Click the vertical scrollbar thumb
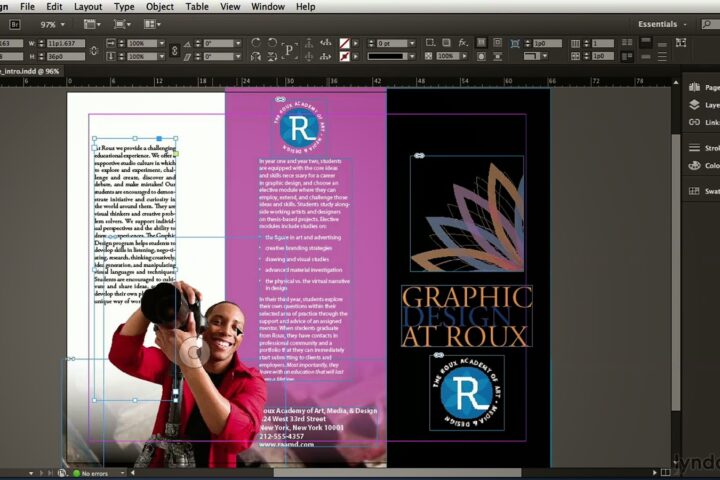The height and width of the screenshot is (480, 720). point(675,273)
